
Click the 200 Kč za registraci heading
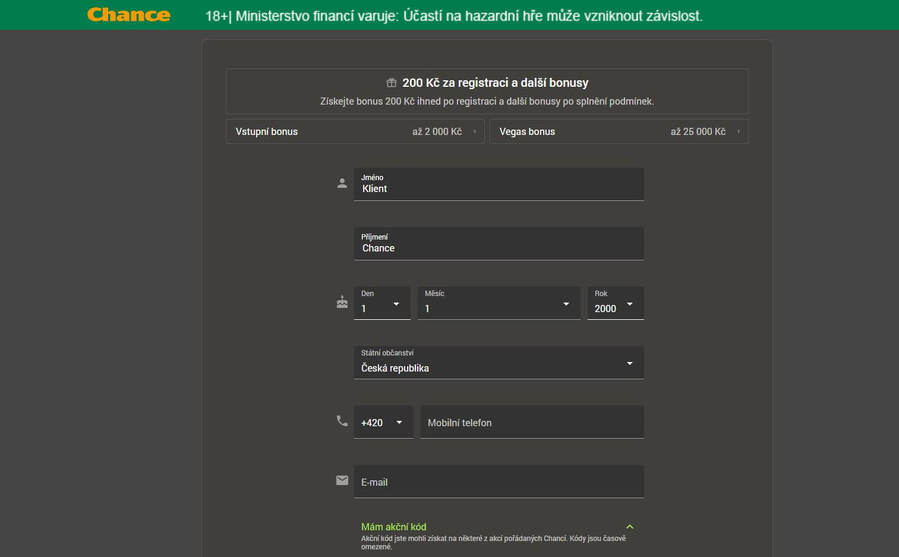coord(495,83)
